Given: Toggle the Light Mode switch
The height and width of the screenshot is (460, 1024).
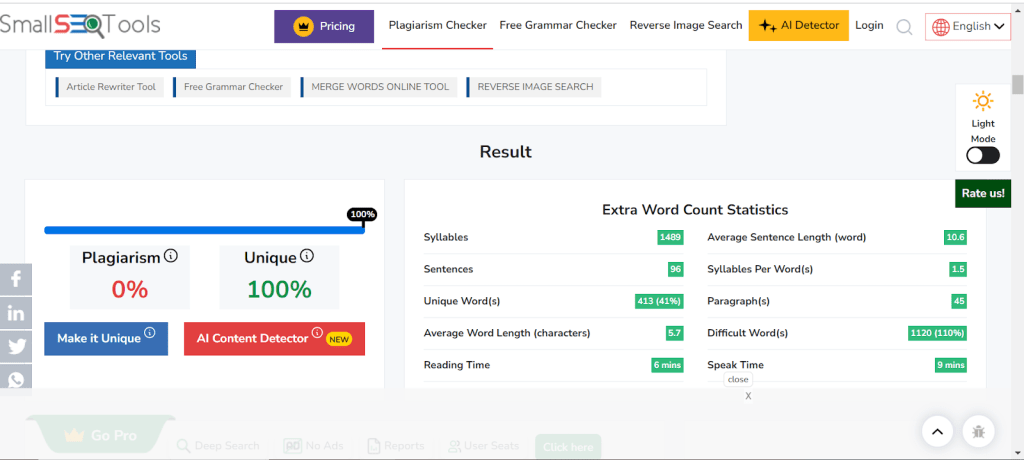Looking at the screenshot, I should [982, 155].
